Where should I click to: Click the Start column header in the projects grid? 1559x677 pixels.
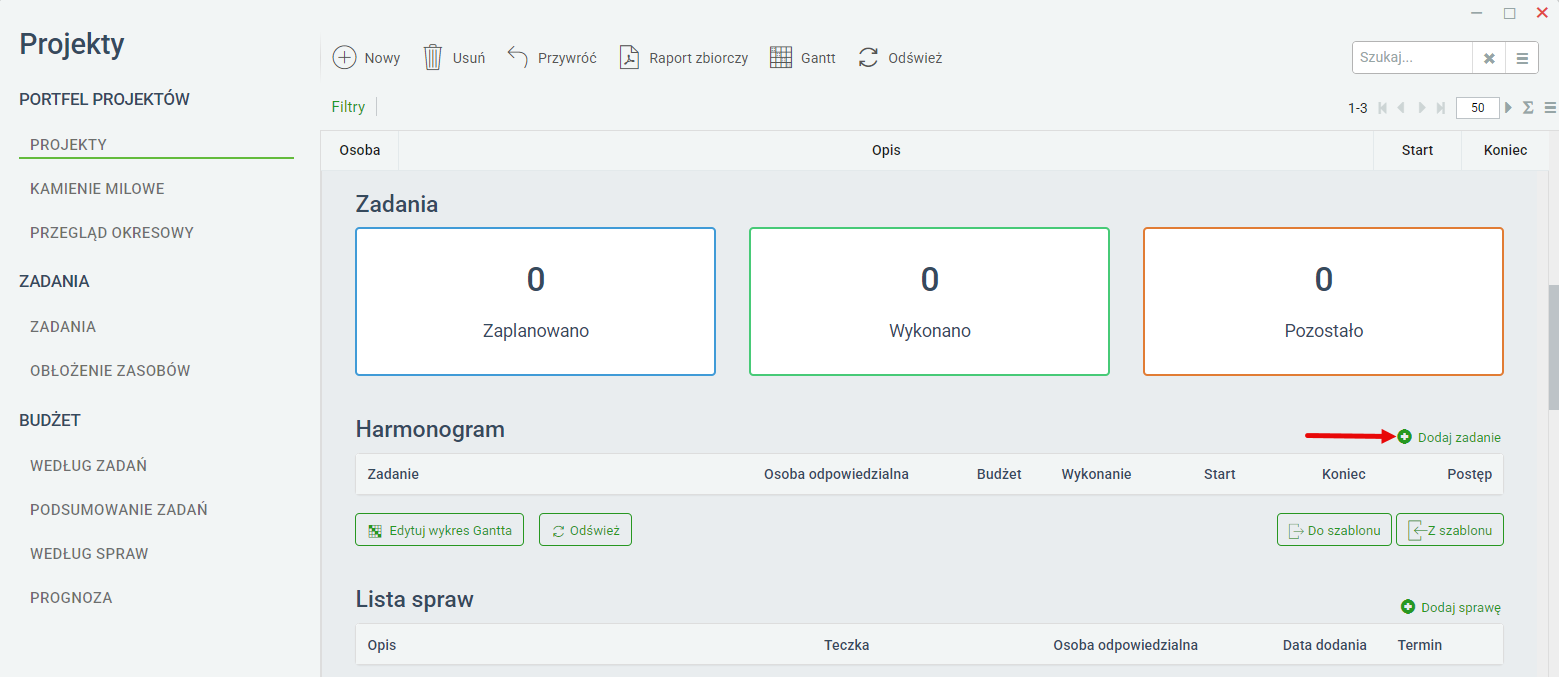pyautogui.click(x=1417, y=150)
